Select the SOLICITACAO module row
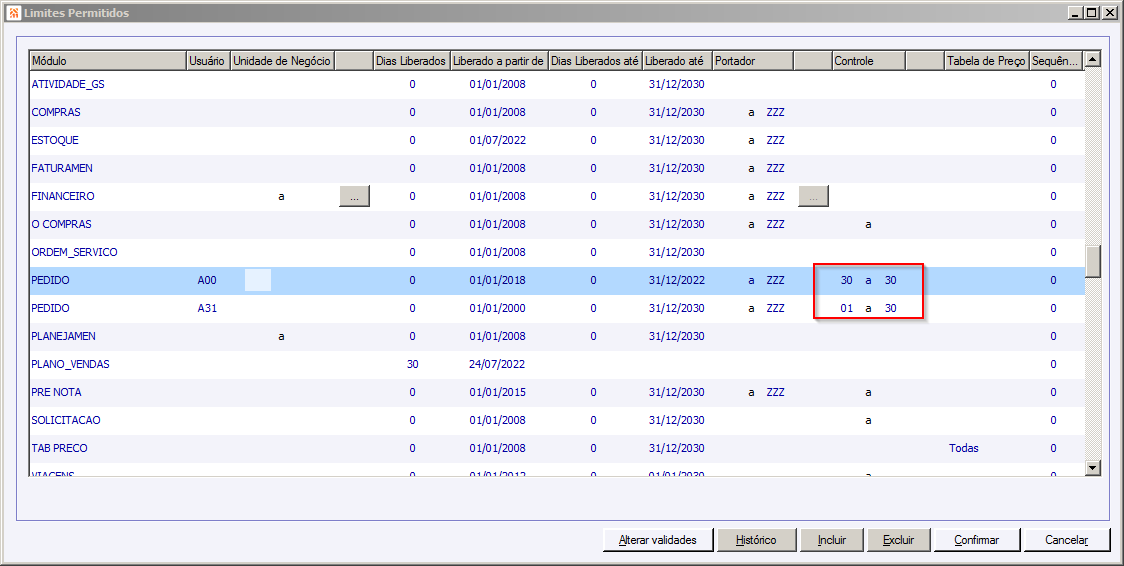 [x=556, y=420]
